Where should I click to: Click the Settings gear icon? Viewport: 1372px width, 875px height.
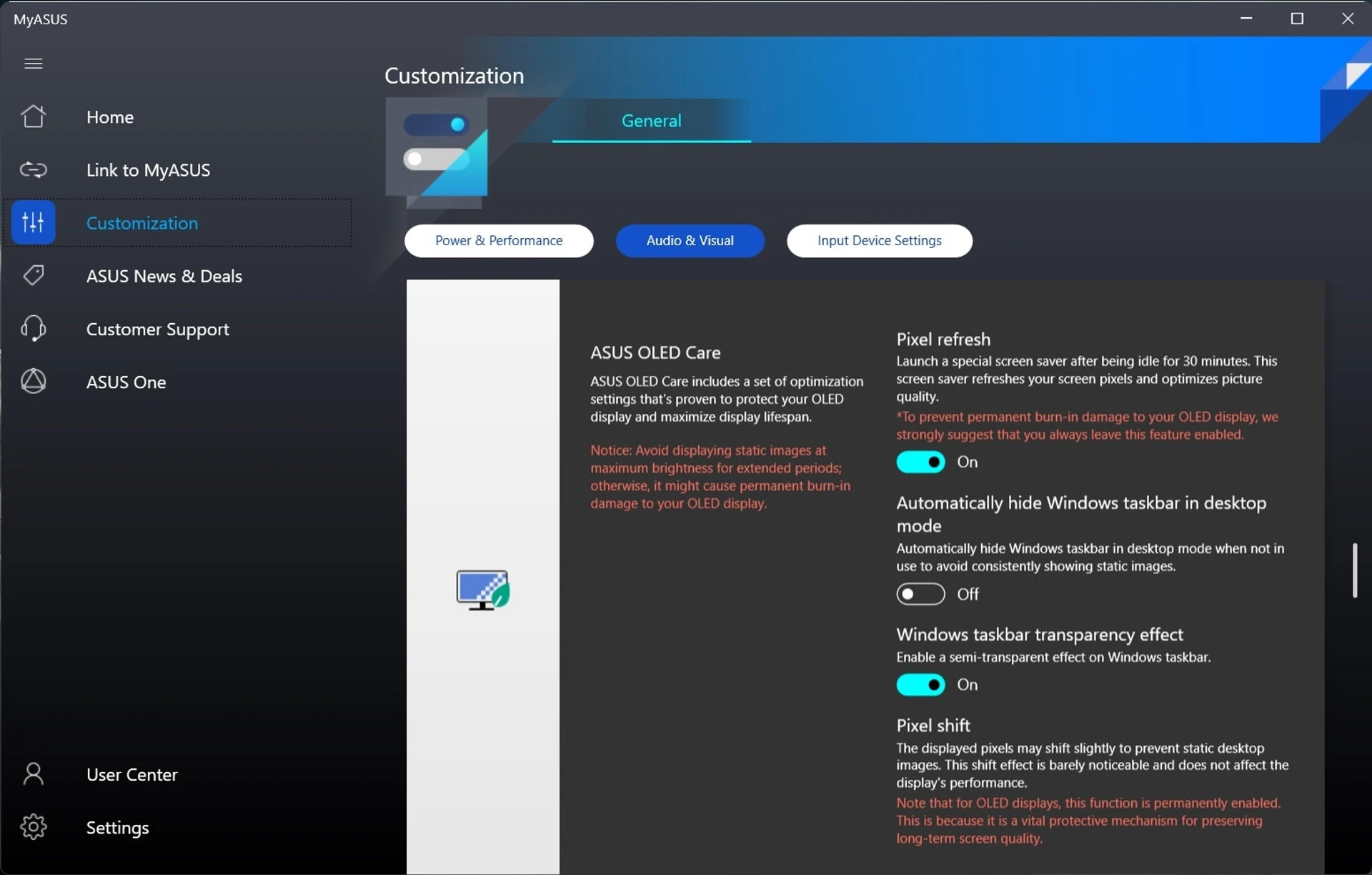coord(34,826)
